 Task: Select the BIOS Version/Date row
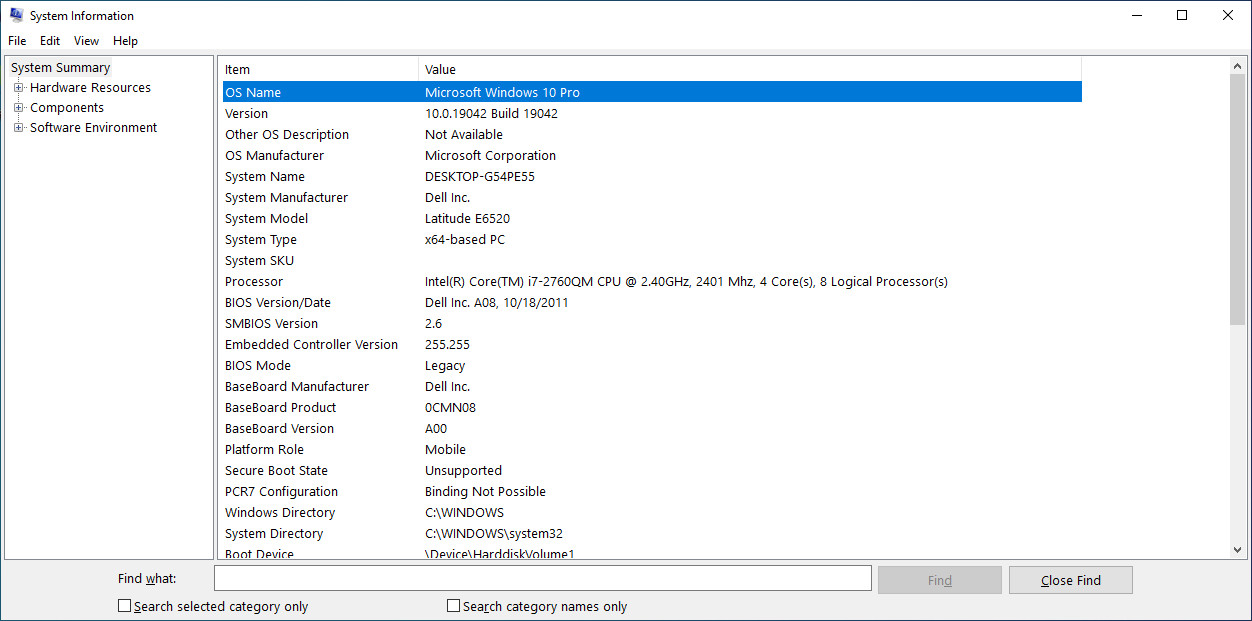click(652, 302)
